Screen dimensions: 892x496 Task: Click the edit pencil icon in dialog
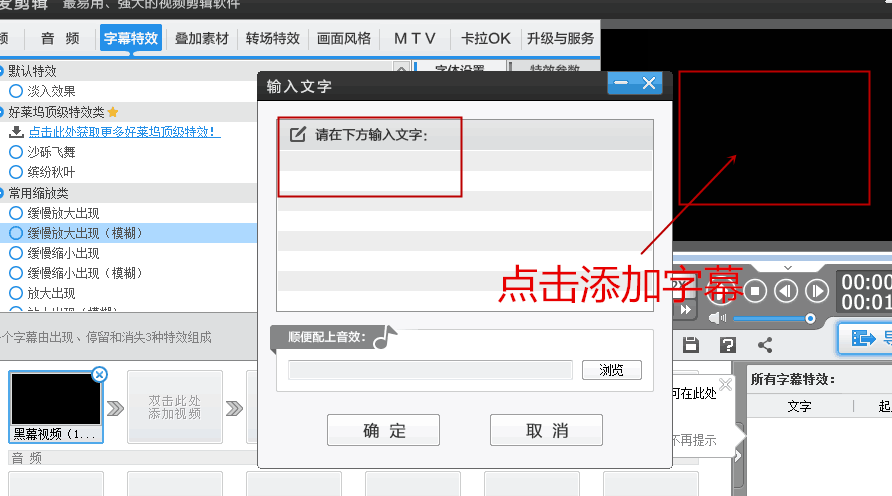[298, 135]
